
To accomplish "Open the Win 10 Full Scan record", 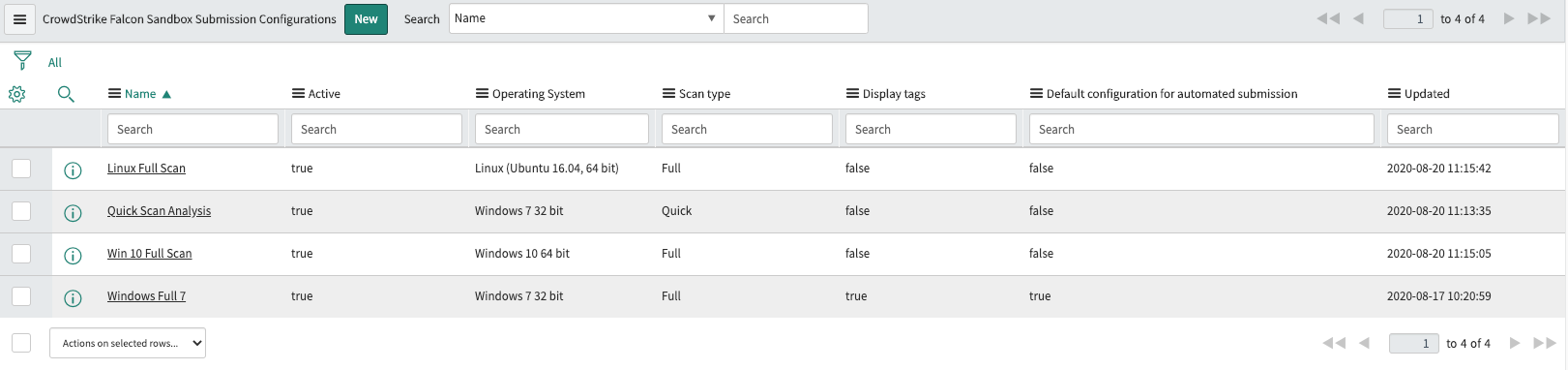I will point(149,254).
